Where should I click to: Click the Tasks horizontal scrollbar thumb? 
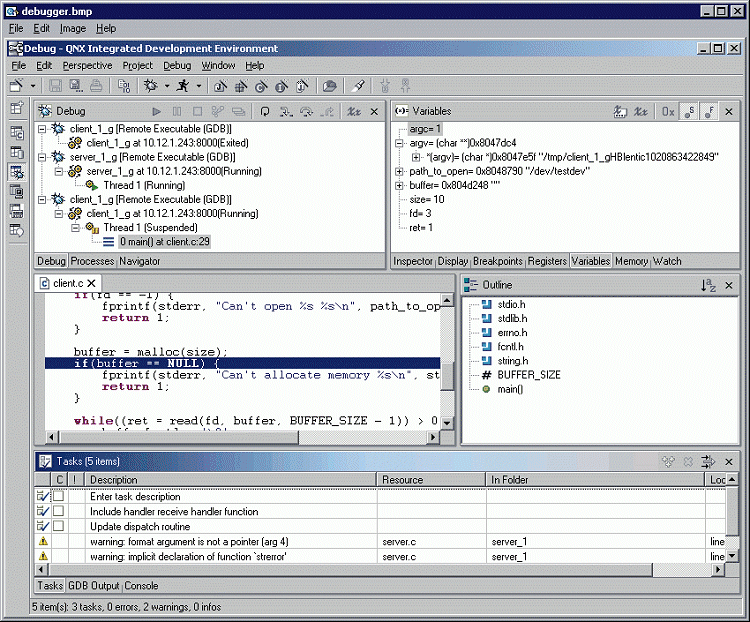pyautogui.click(x=350, y=570)
